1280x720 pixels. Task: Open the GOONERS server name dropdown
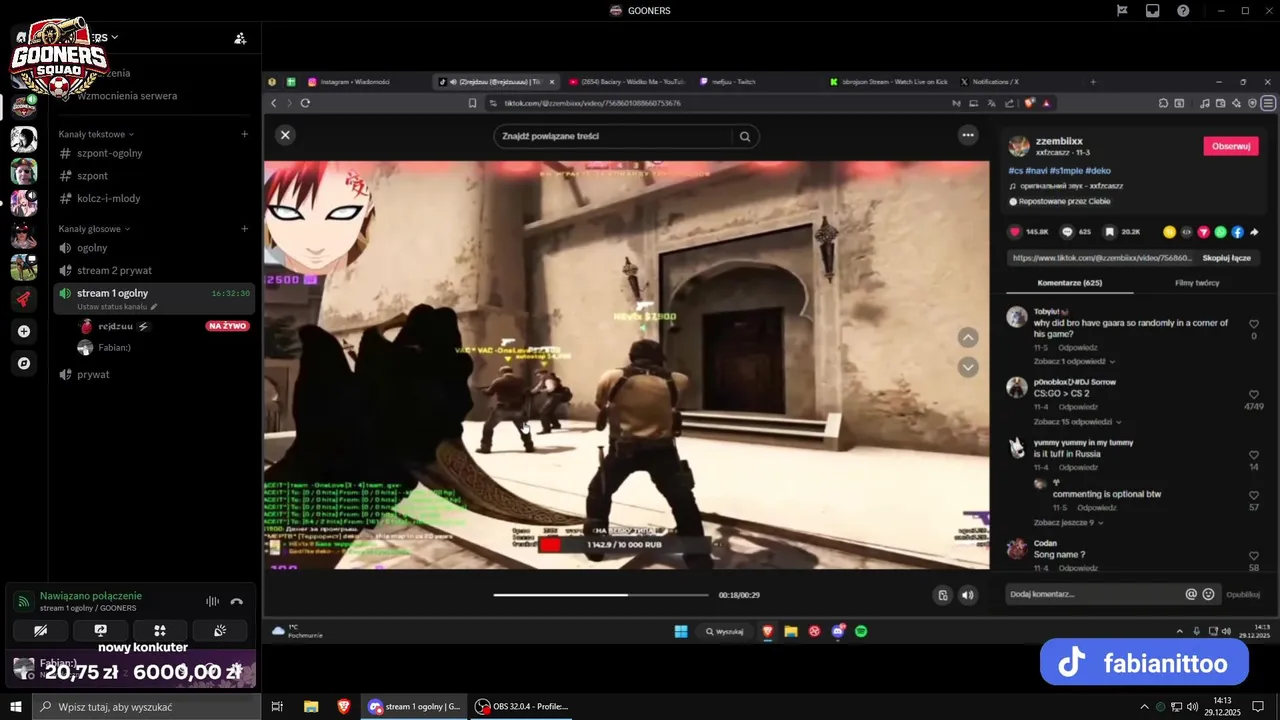tap(102, 38)
